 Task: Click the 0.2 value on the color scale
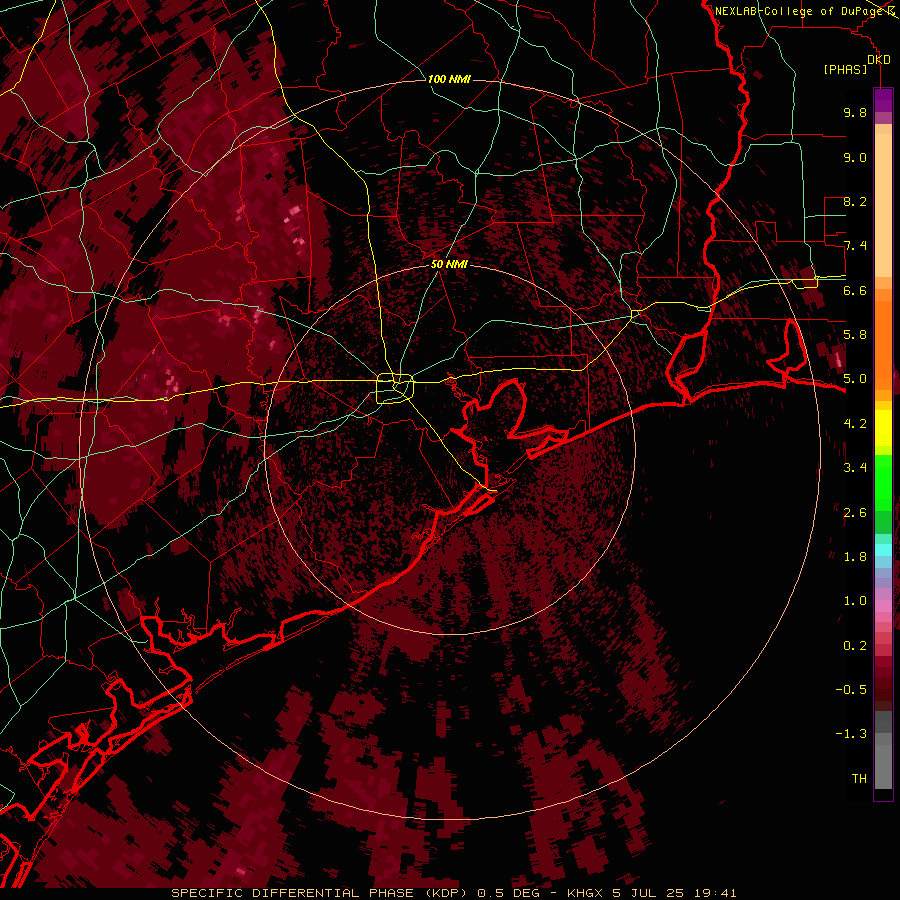pos(855,646)
